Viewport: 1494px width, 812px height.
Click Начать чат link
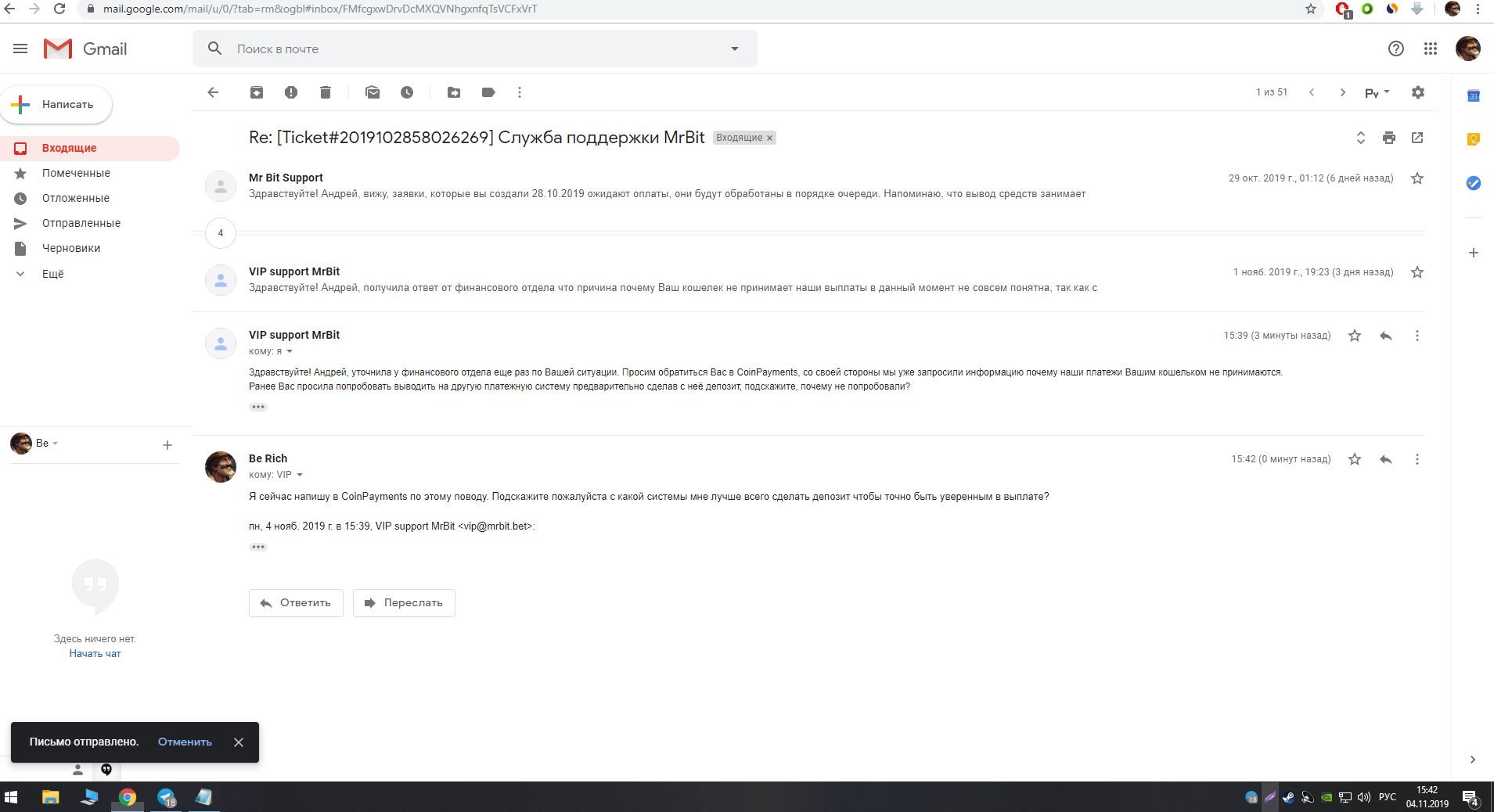pyautogui.click(x=95, y=654)
